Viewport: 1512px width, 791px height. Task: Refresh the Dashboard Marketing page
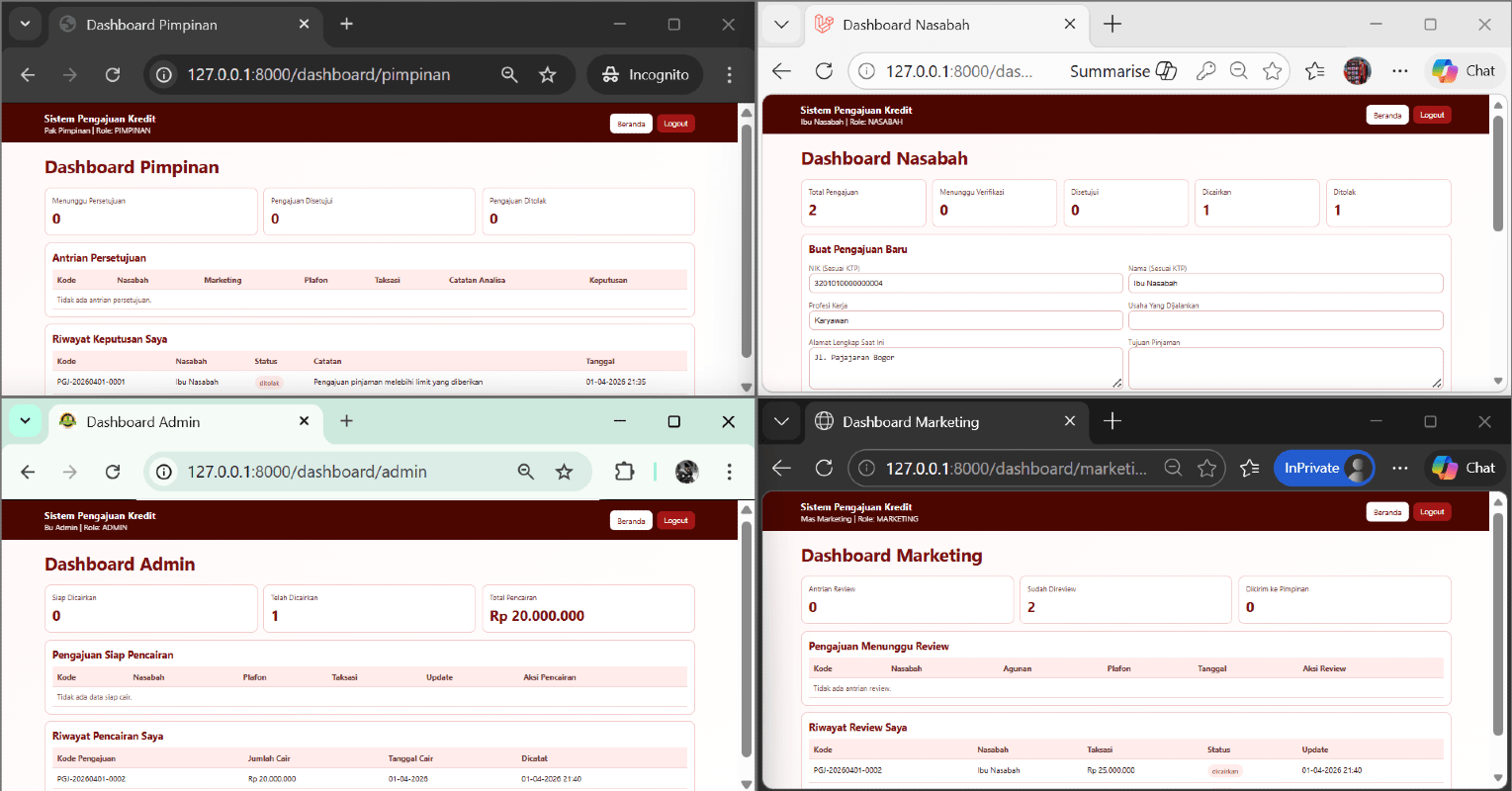click(824, 468)
